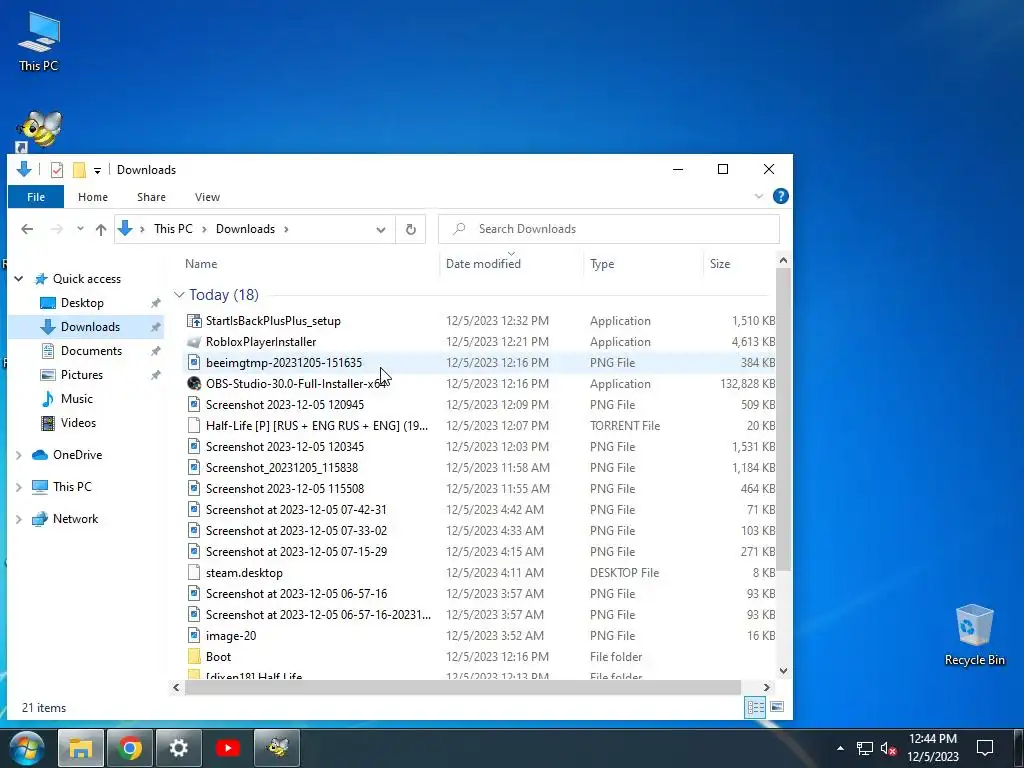
Task: Switch to Large icons view layout
Action: point(776,707)
